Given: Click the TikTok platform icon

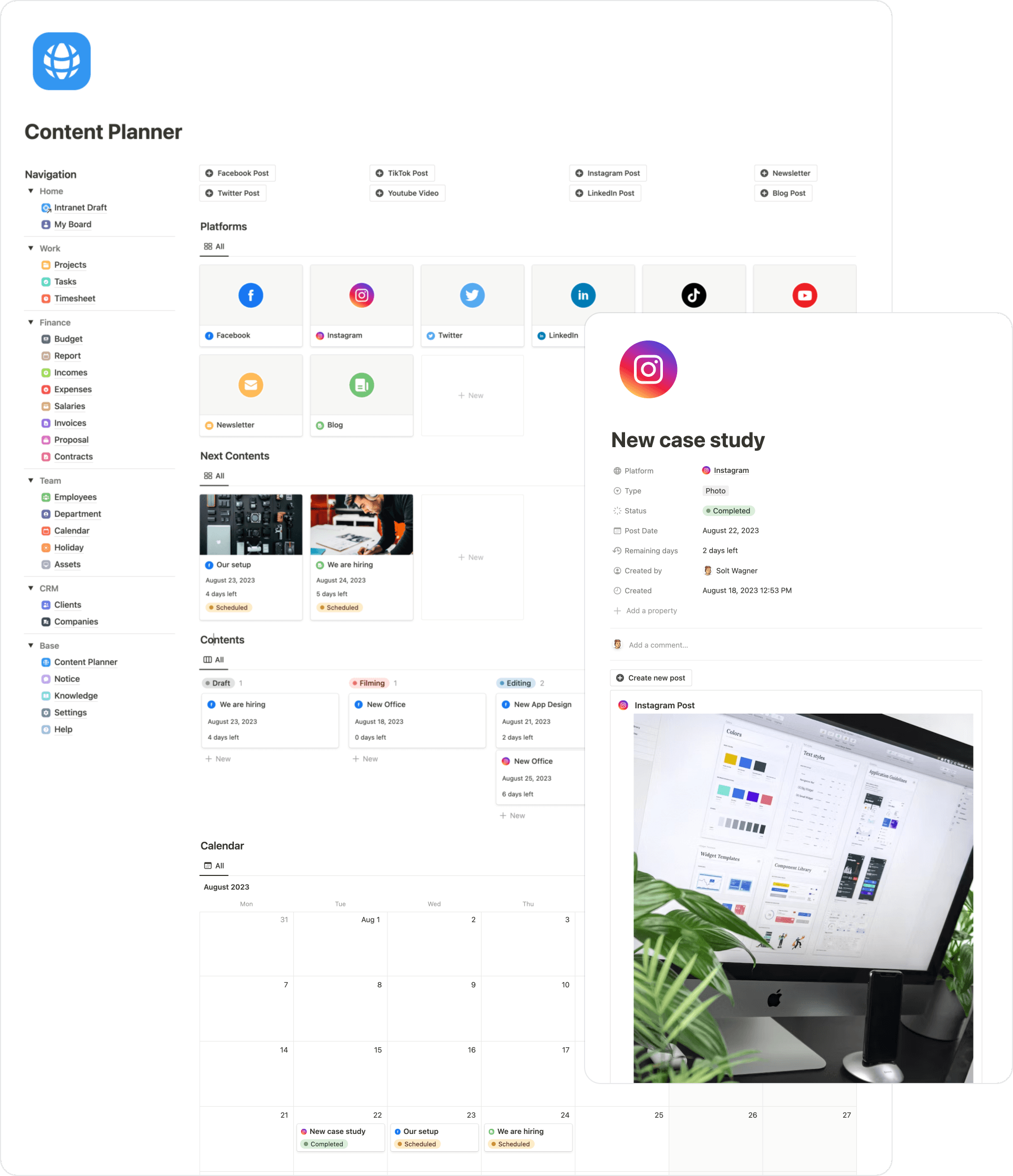Looking at the screenshot, I should [693, 295].
